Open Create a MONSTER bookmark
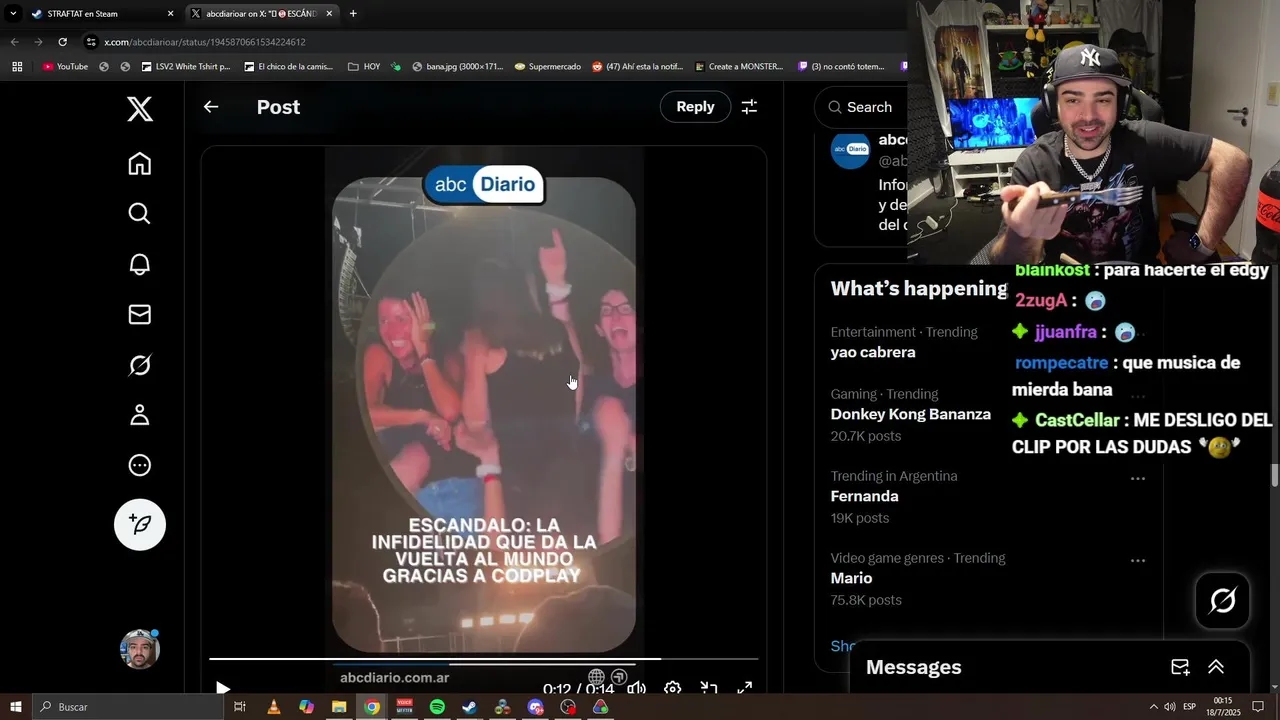The image size is (1280, 720). (738, 67)
